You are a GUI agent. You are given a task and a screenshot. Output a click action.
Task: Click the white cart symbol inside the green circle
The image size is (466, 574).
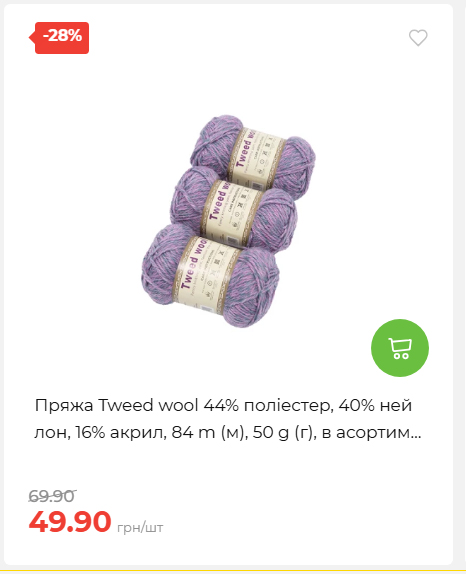[400, 348]
